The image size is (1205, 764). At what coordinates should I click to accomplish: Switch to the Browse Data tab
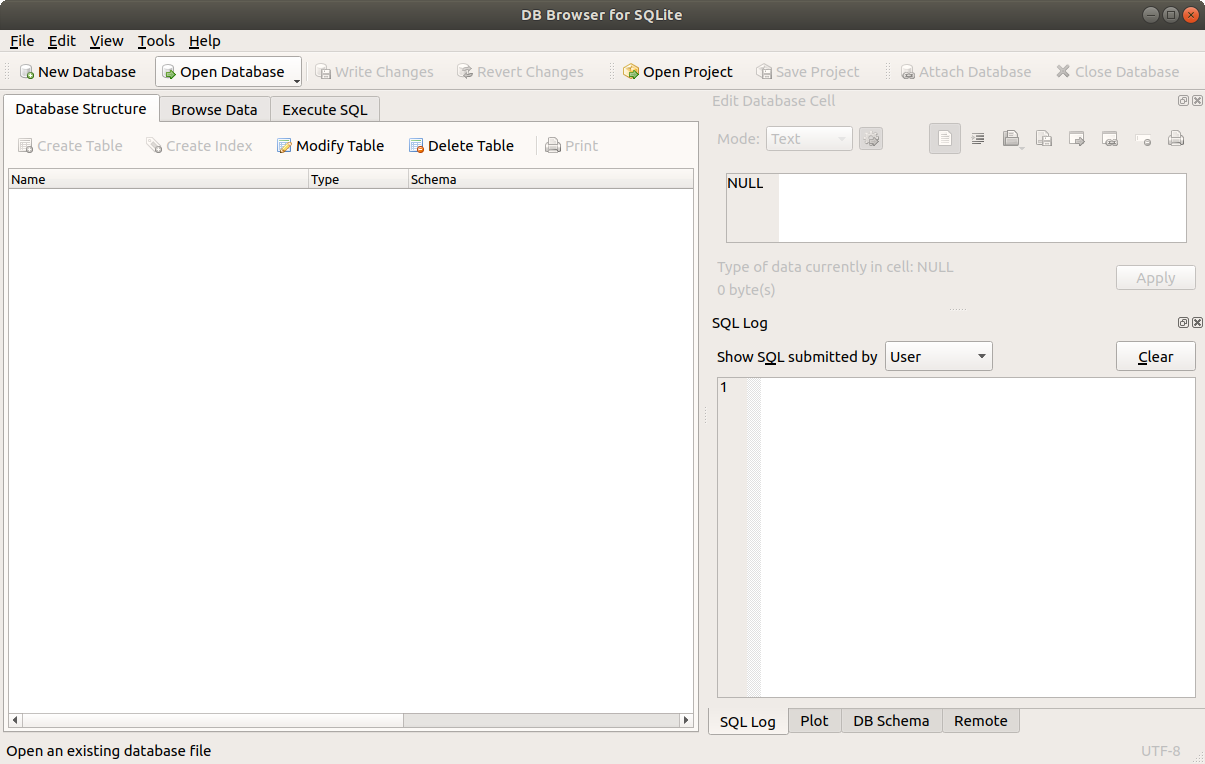click(214, 109)
